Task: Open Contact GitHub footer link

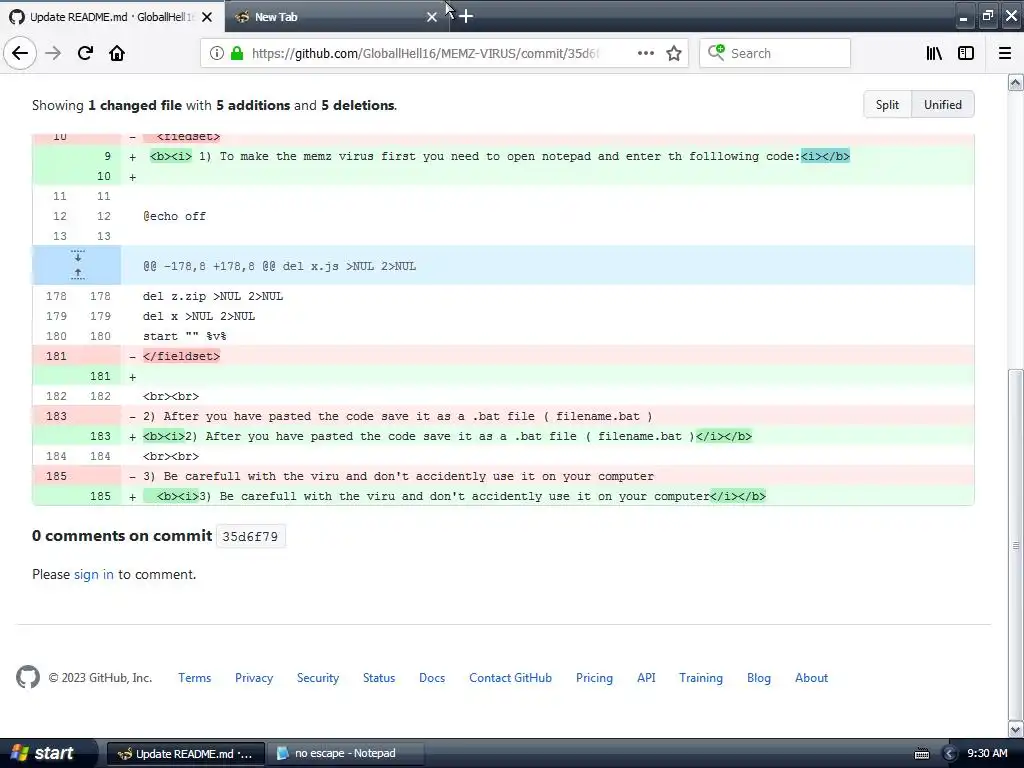Action: point(510,678)
